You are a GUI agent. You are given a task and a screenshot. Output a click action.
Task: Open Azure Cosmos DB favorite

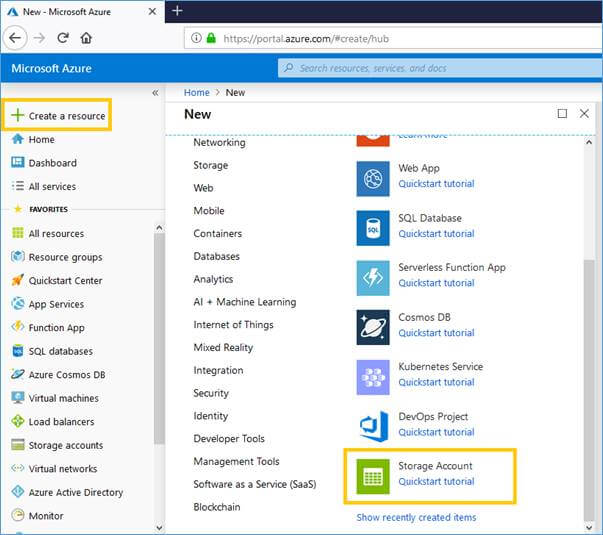click(x=58, y=374)
